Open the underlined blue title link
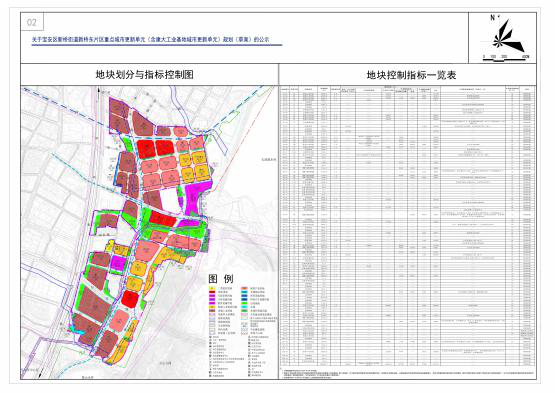555x393 pixels. click(151, 40)
